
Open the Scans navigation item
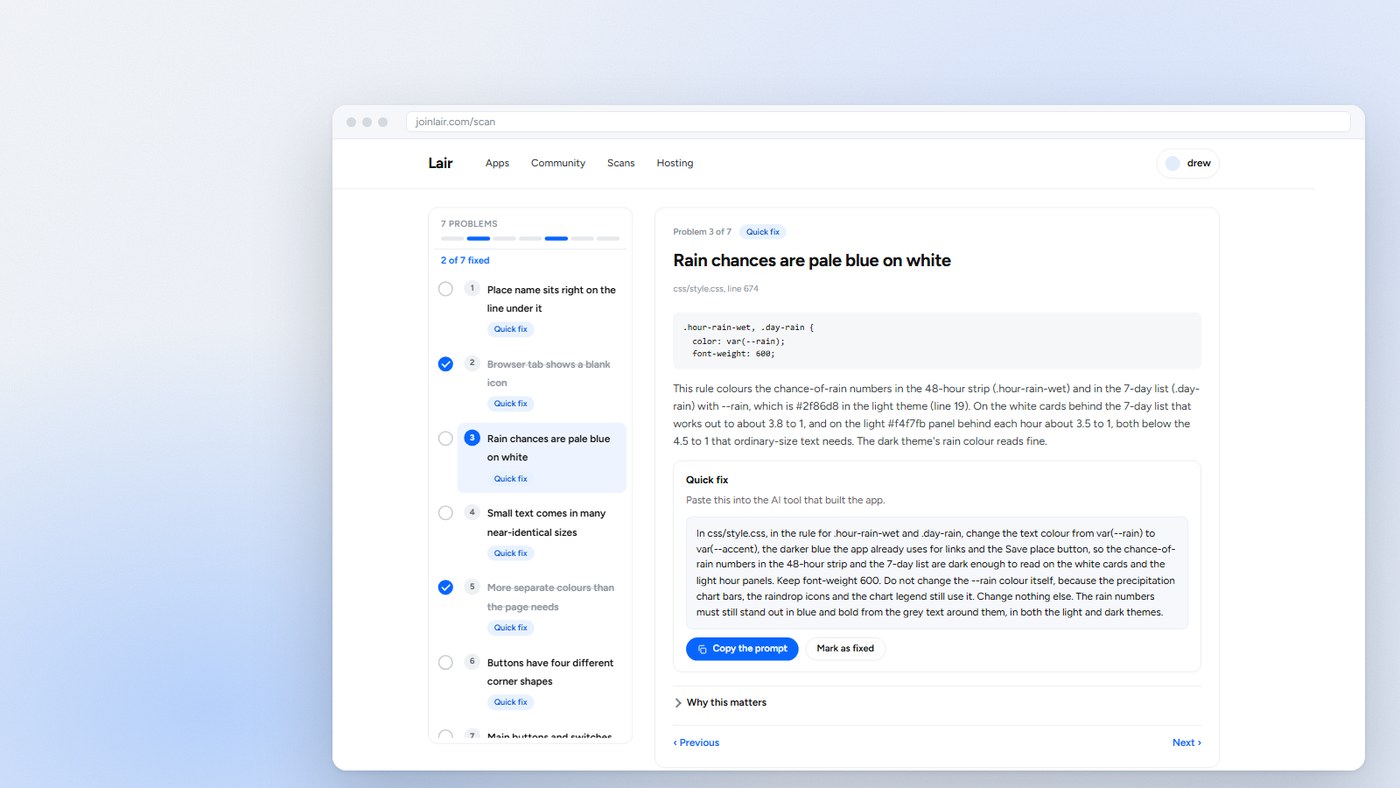[x=621, y=163]
